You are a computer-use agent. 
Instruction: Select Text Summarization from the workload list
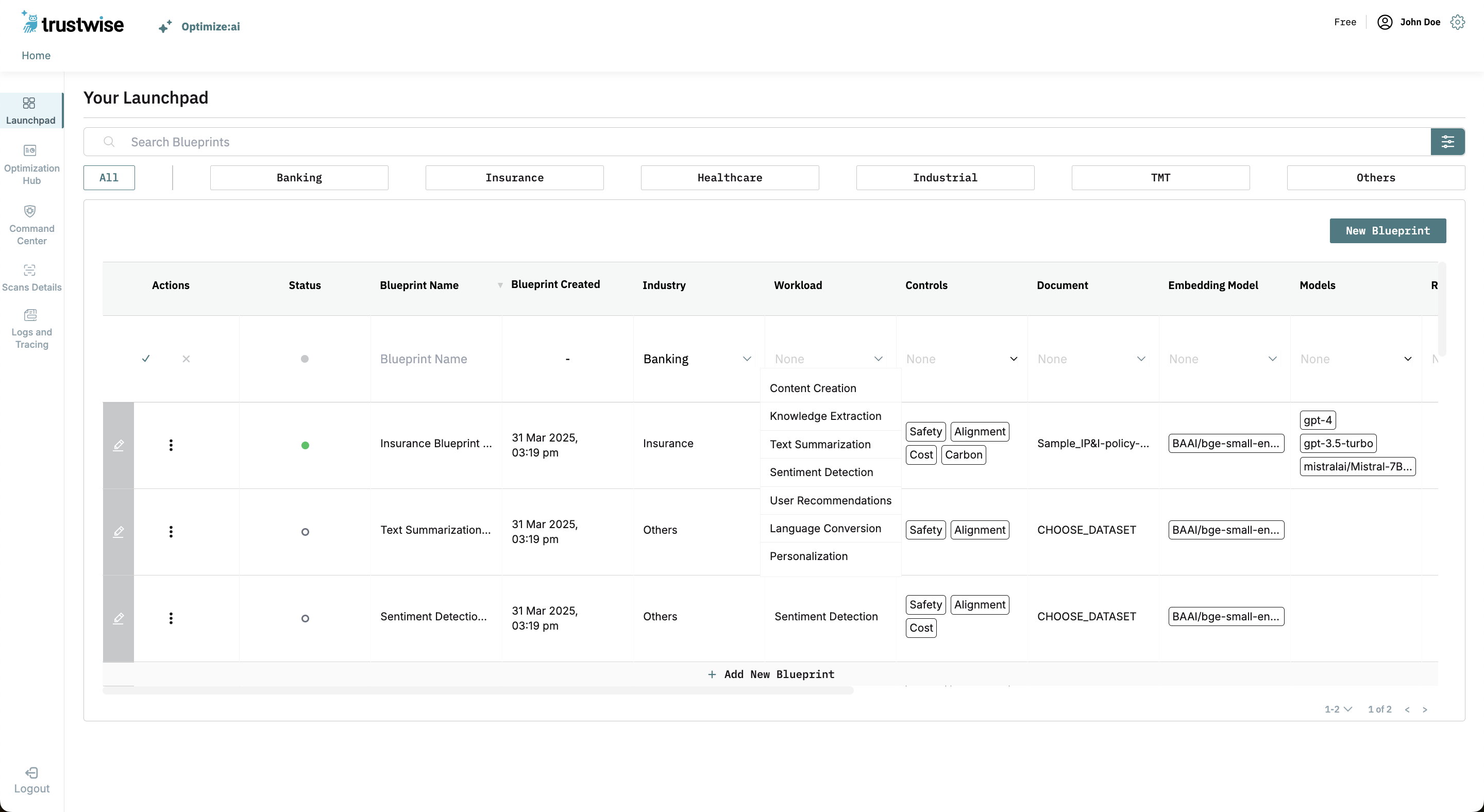(x=820, y=444)
